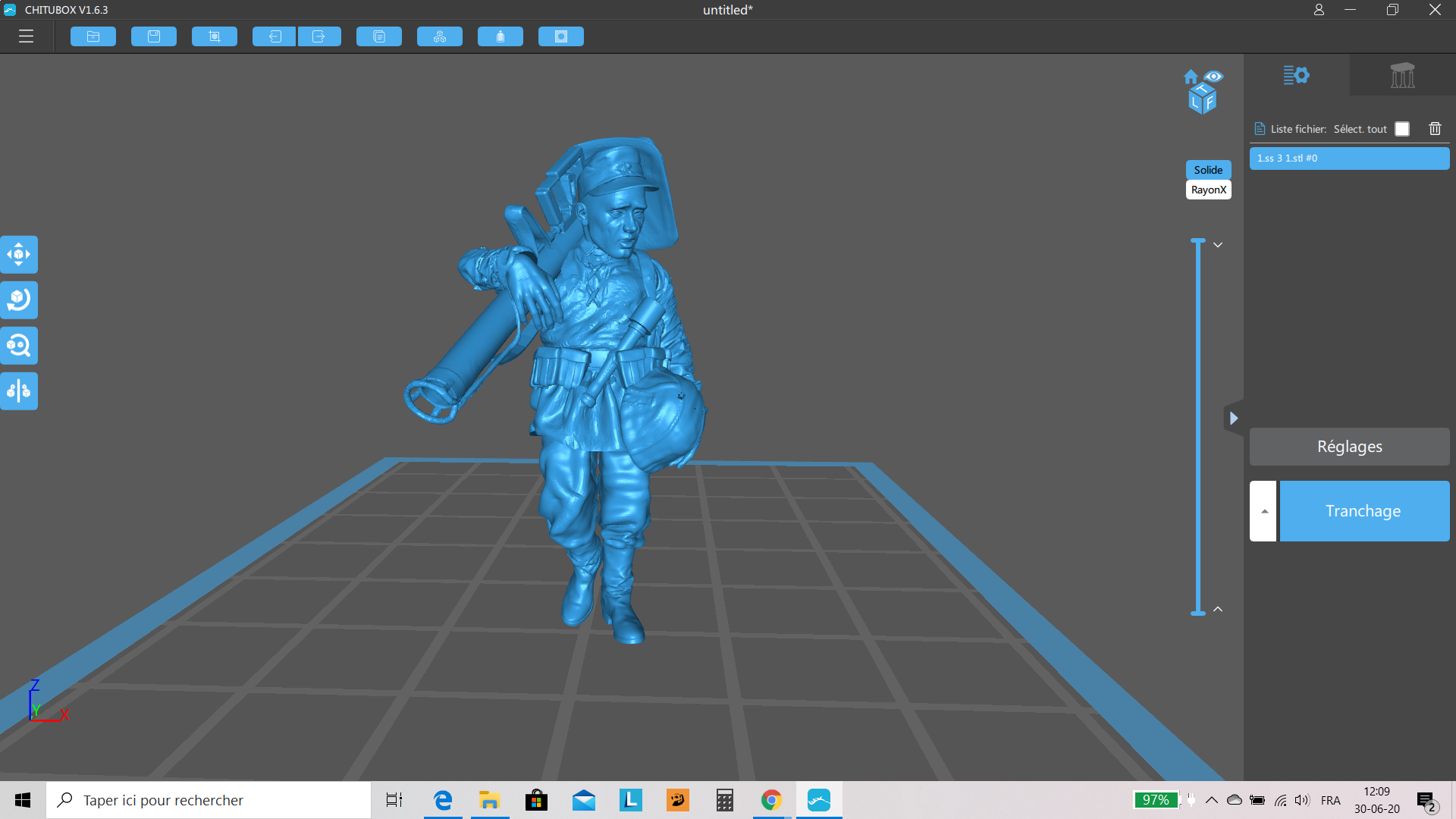1456x819 pixels.
Task: Enable the Sélect. tout checkbox
Action: click(x=1402, y=129)
